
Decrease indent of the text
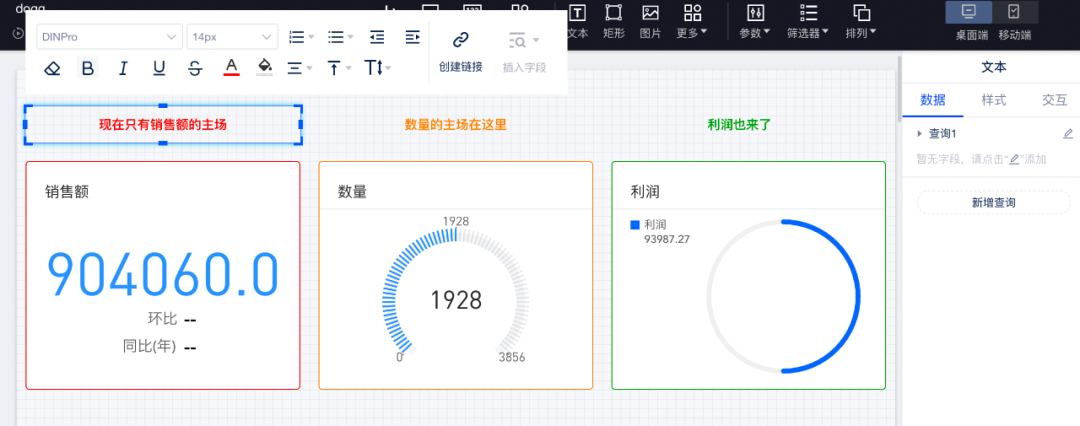(x=377, y=37)
